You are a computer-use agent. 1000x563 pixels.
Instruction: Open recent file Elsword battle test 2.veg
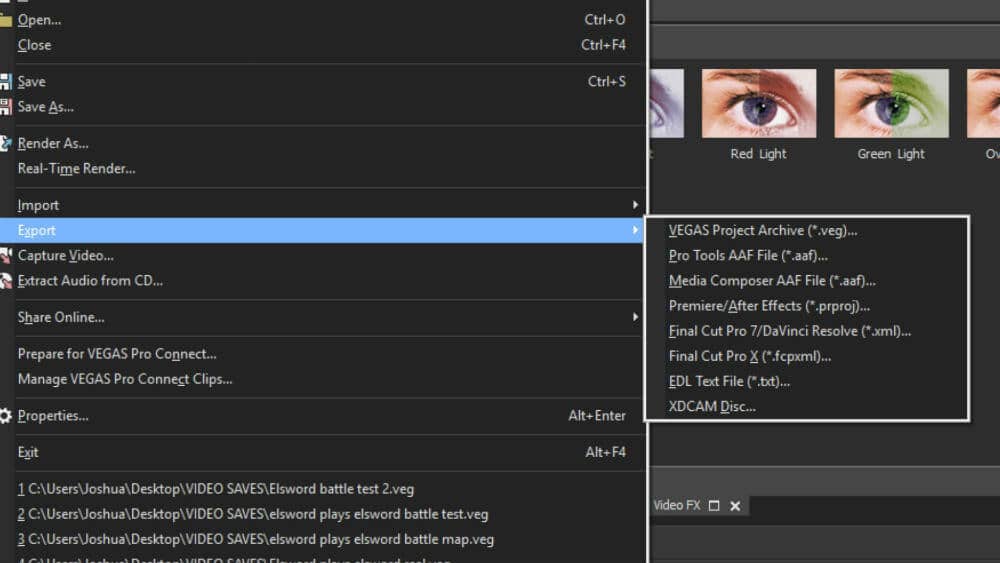321,489
